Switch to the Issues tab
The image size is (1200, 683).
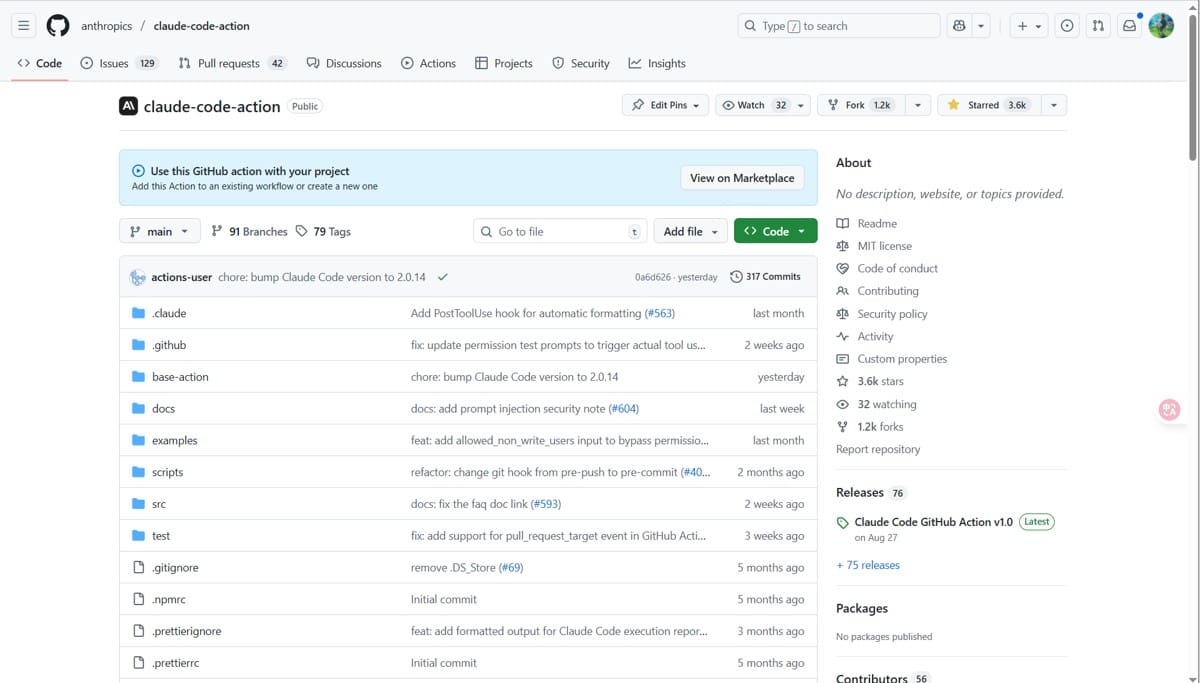coord(119,63)
